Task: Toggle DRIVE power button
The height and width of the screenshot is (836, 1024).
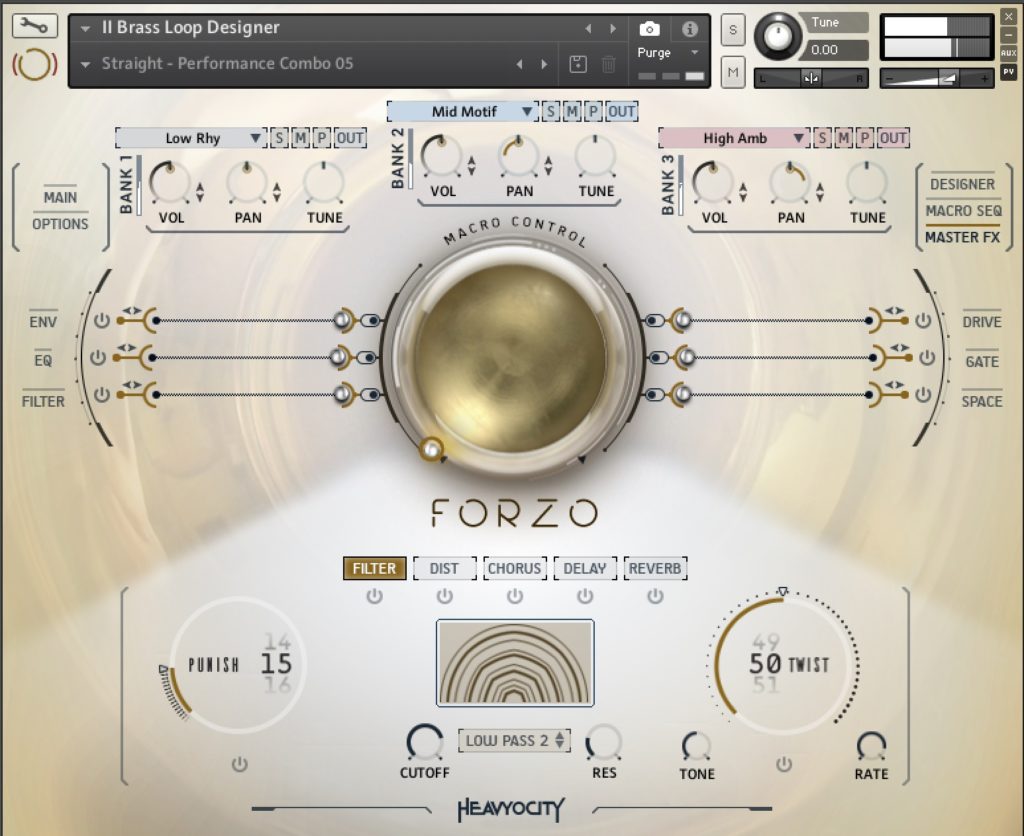Action: pyautogui.click(x=923, y=321)
